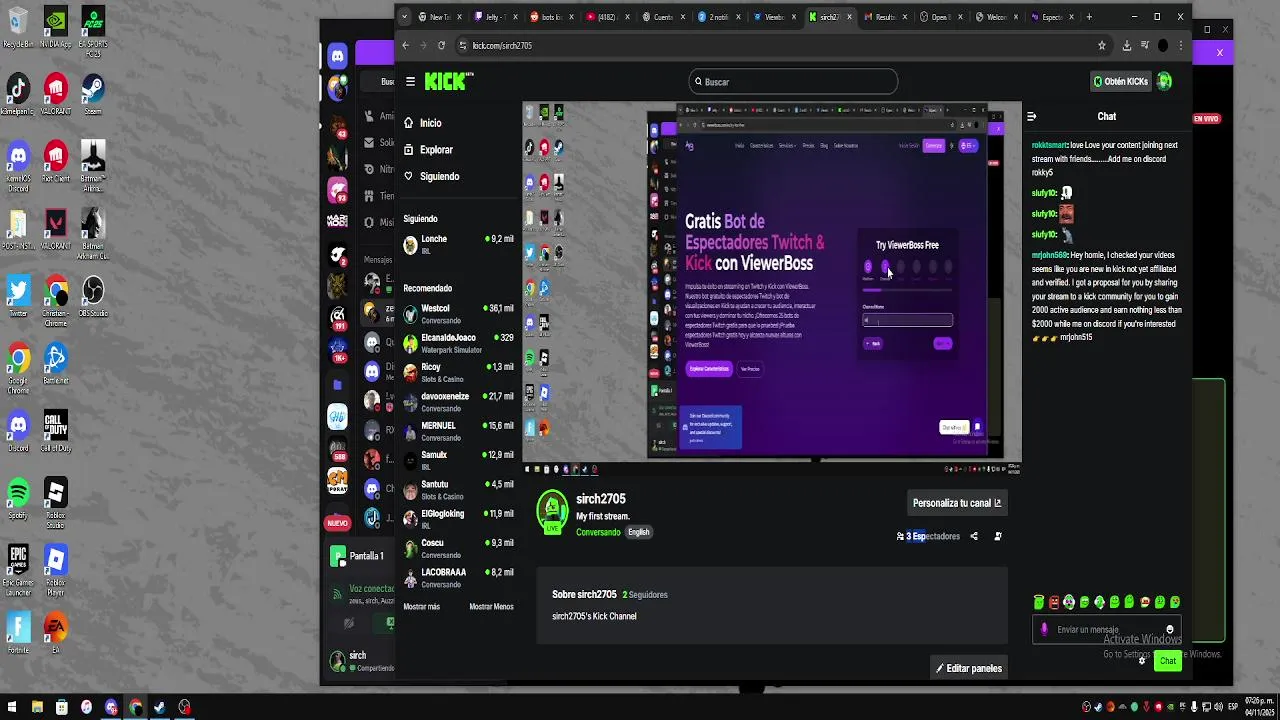The width and height of the screenshot is (1280, 720).
Task: Select Santutu in recommended list
Action: (458, 490)
